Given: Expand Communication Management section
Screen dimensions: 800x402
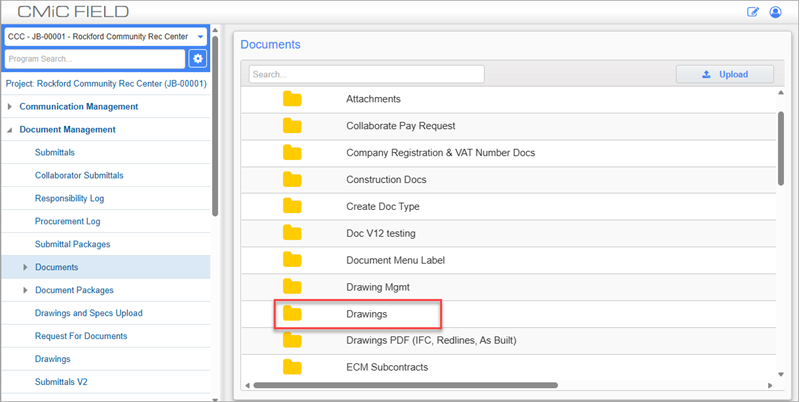Looking at the screenshot, I should click(x=10, y=107).
